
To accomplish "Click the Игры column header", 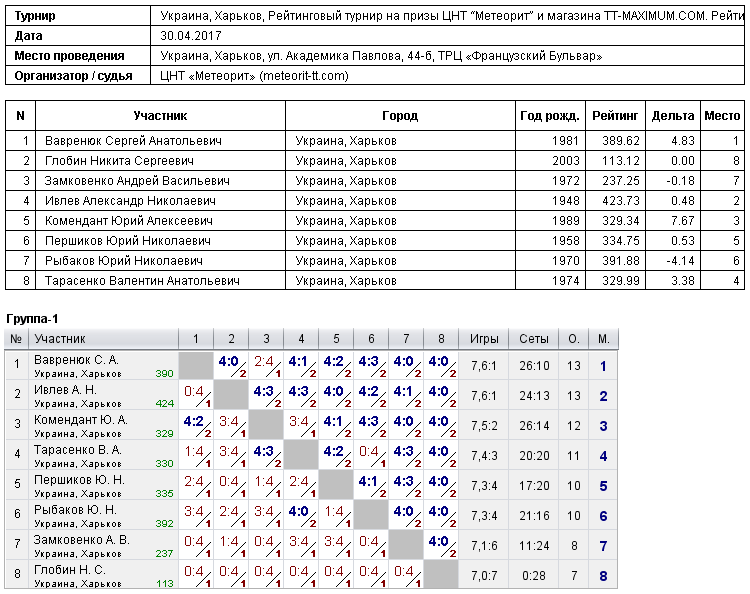I will click(x=484, y=339).
